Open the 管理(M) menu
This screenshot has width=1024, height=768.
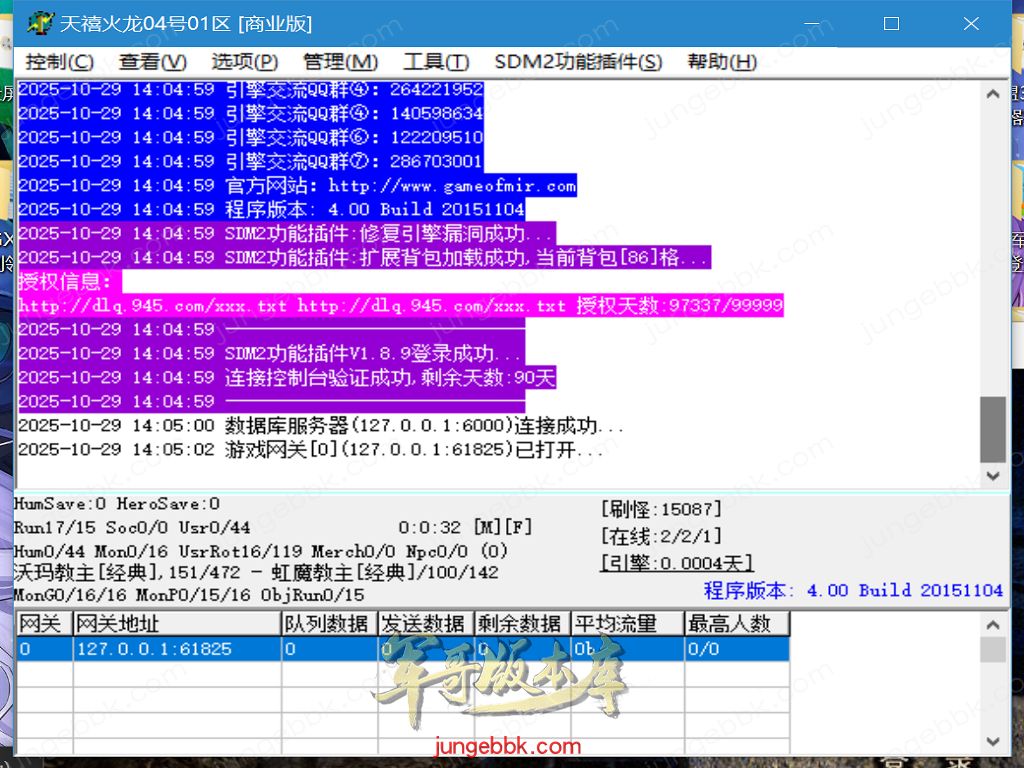tap(340, 62)
